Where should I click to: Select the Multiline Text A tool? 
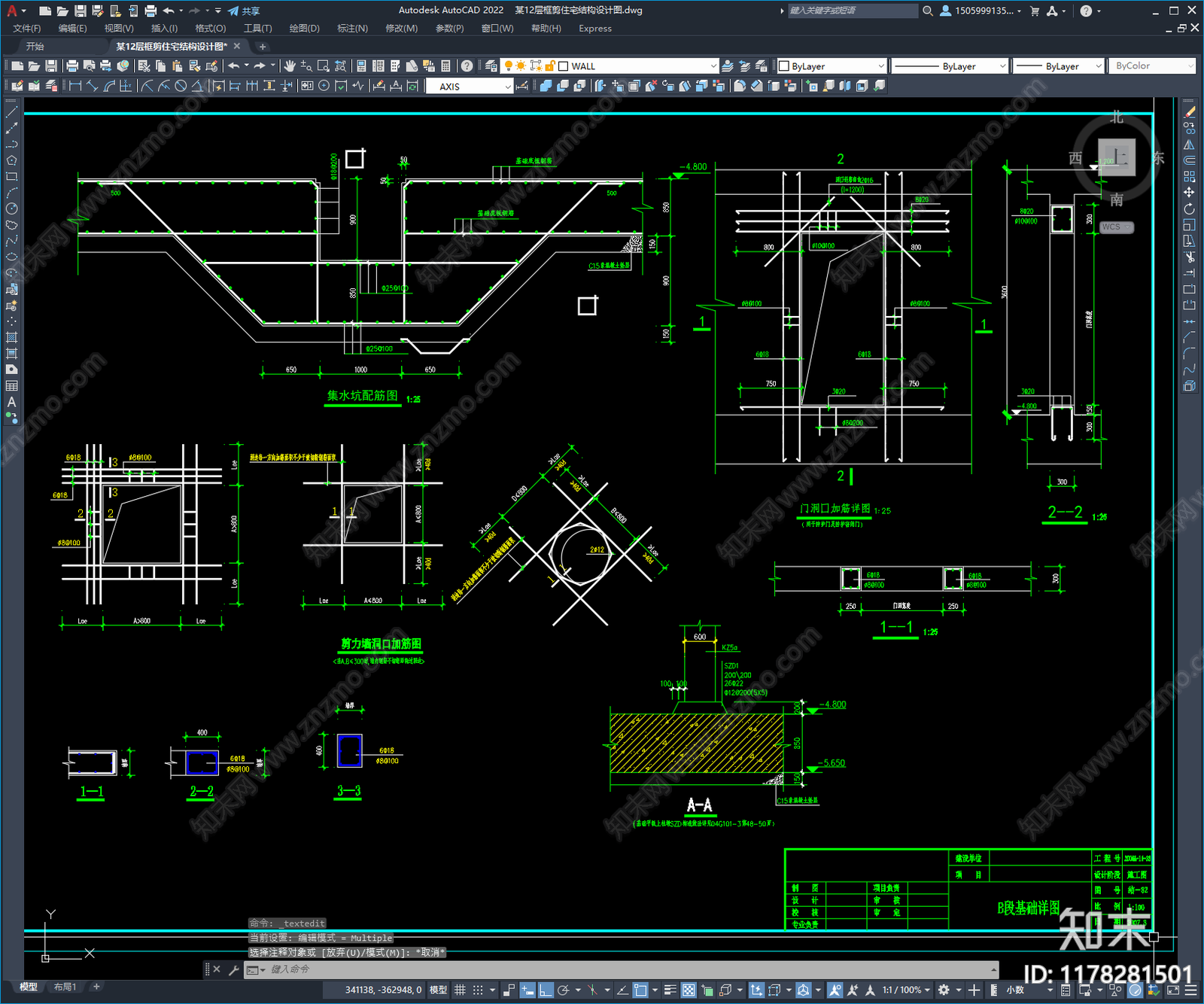(x=11, y=402)
